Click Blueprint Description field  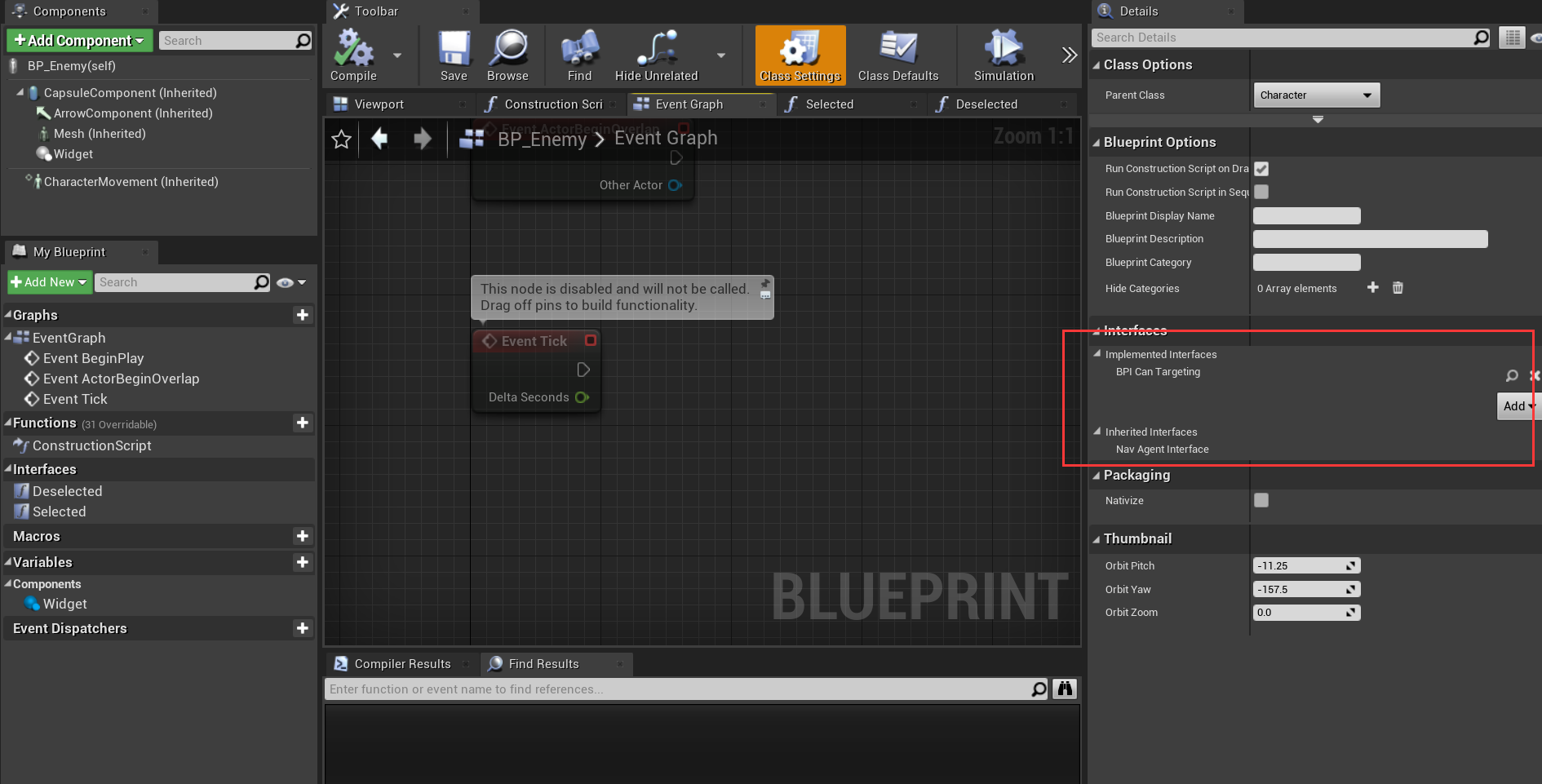(1370, 239)
